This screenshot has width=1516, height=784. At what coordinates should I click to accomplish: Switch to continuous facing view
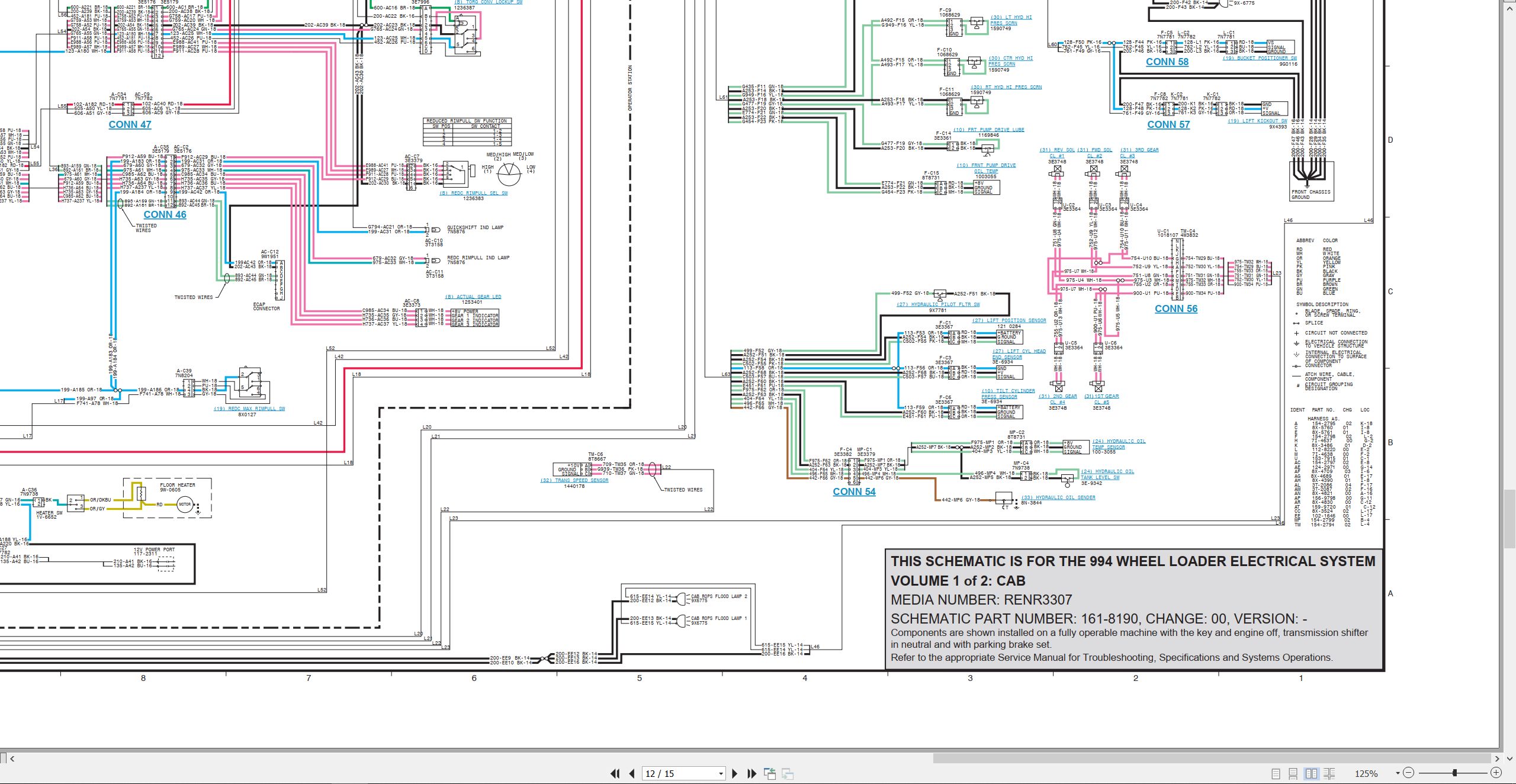[x=1329, y=773]
